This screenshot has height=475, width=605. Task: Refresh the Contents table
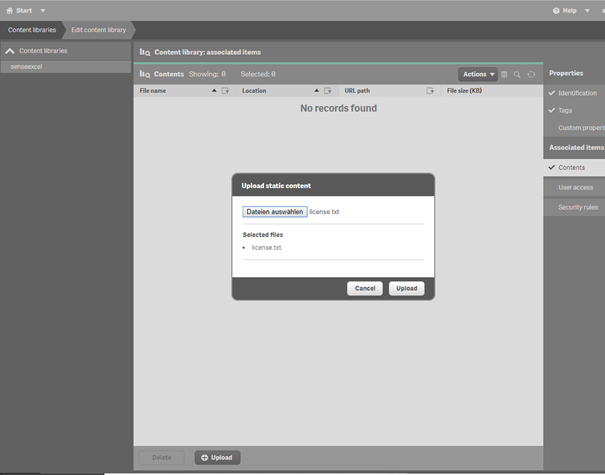[x=531, y=74]
